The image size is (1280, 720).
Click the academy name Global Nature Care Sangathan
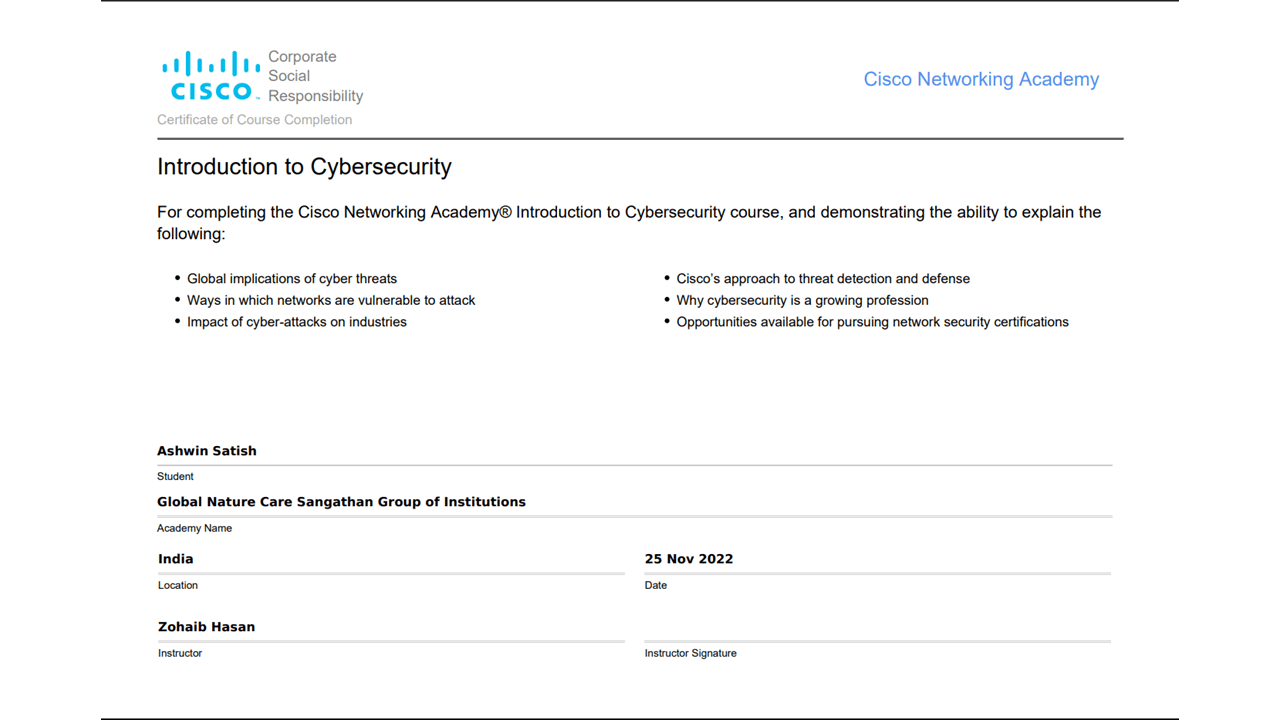click(341, 502)
